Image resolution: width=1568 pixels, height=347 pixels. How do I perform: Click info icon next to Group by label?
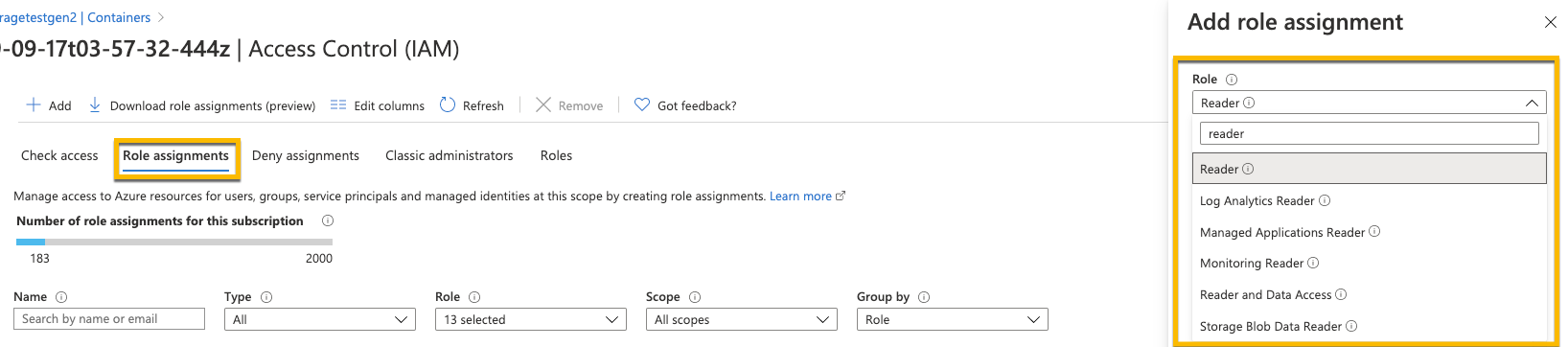pyautogui.click(x=924, y=297)
